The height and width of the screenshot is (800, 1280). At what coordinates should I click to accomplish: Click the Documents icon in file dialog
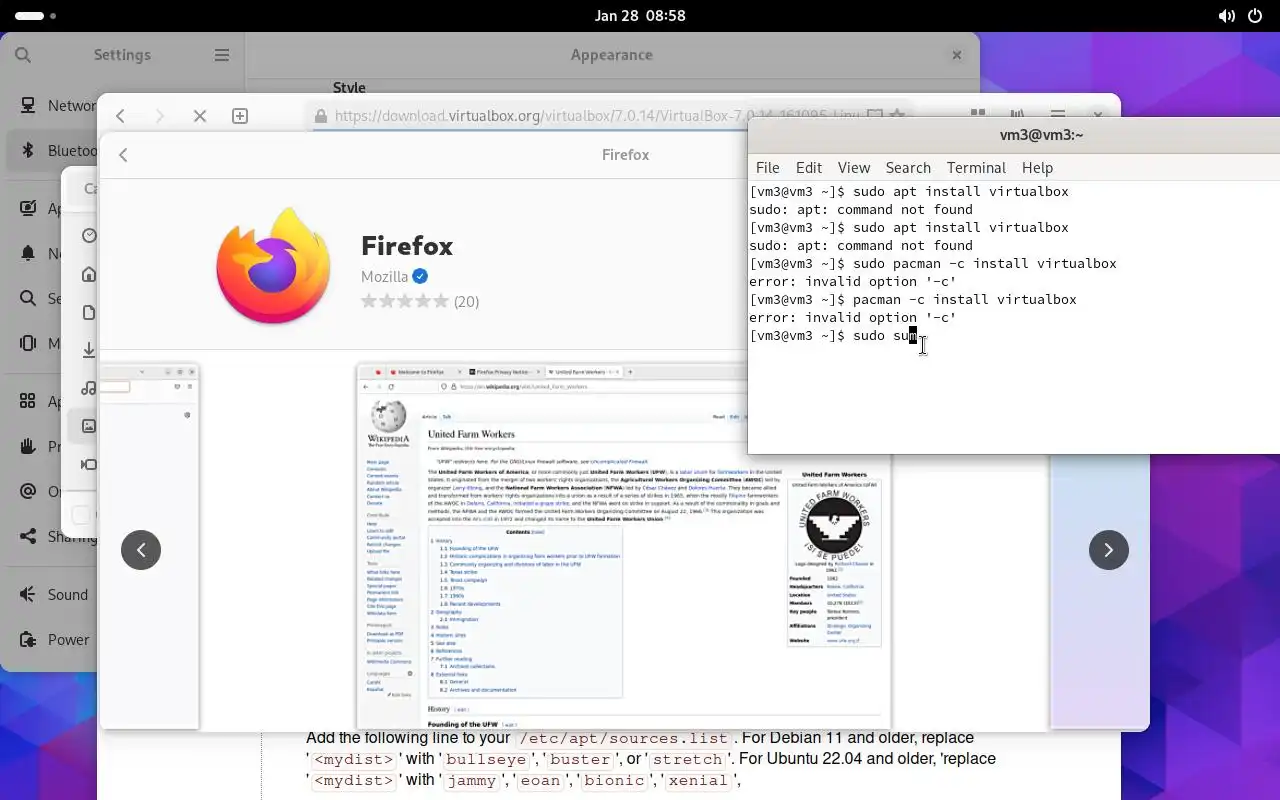tap(89, 312)
